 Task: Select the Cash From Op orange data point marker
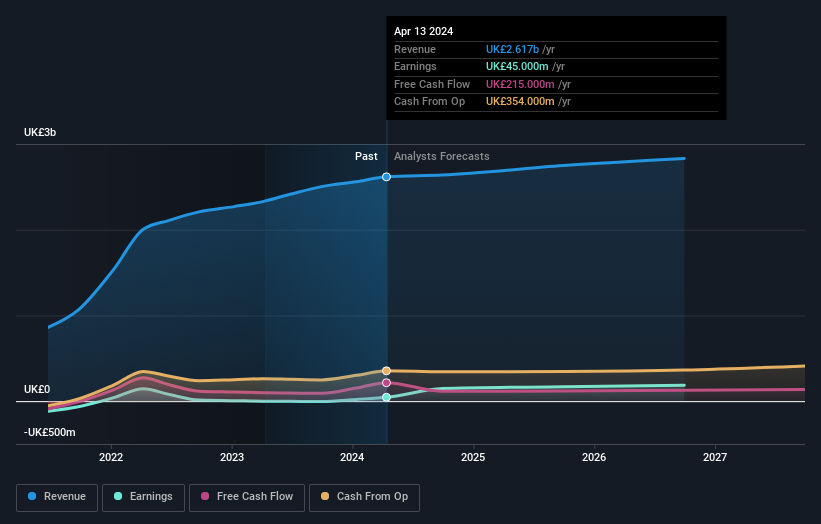click(x=386, y=371)
